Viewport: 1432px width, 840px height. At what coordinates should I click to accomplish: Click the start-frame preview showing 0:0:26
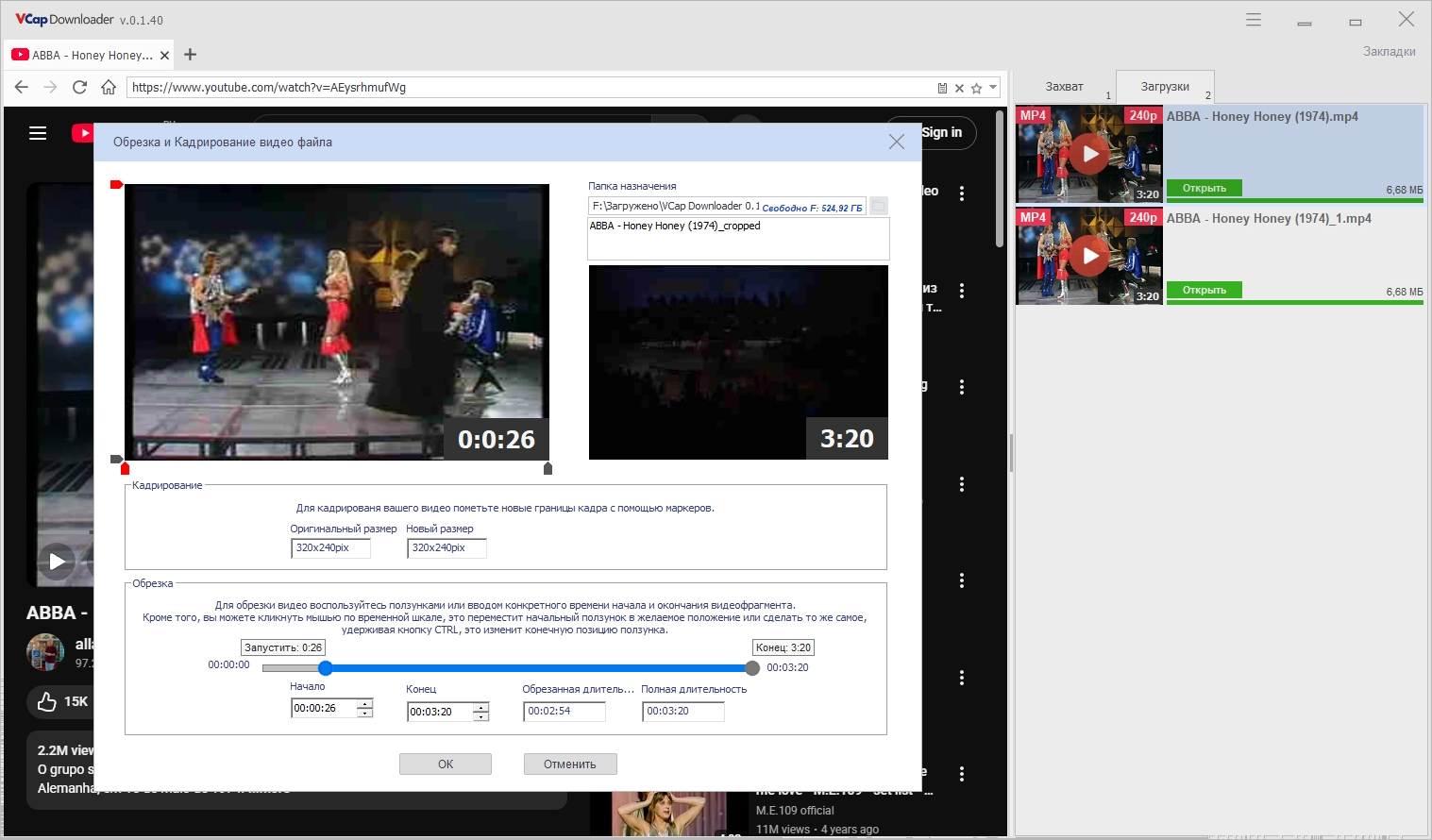(x=337, y=322)
